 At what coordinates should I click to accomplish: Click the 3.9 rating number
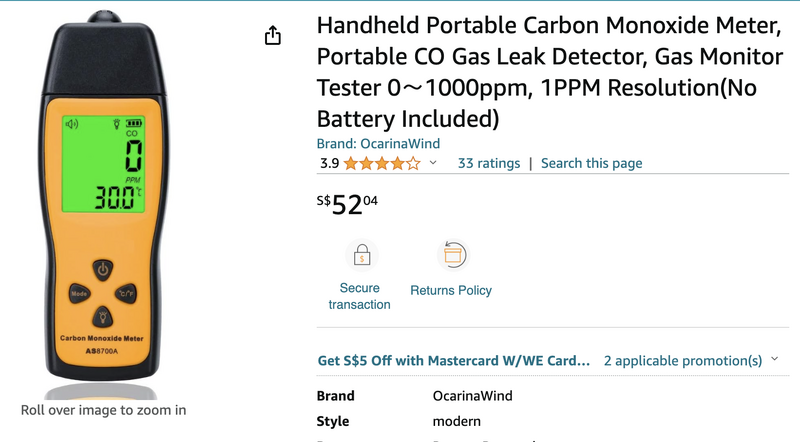click(329, 163)
